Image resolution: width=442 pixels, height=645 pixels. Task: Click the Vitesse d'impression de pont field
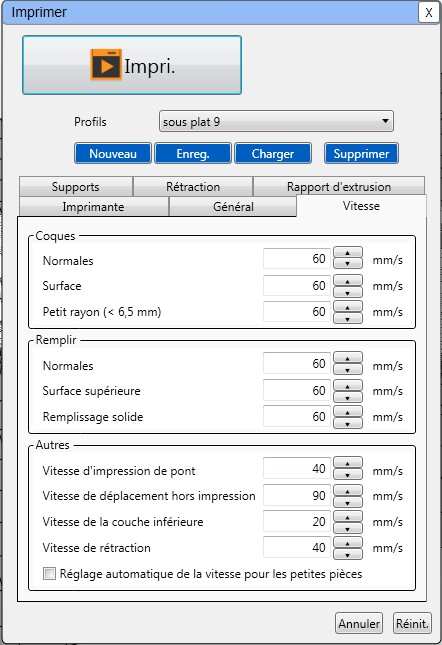coord(297,468)
